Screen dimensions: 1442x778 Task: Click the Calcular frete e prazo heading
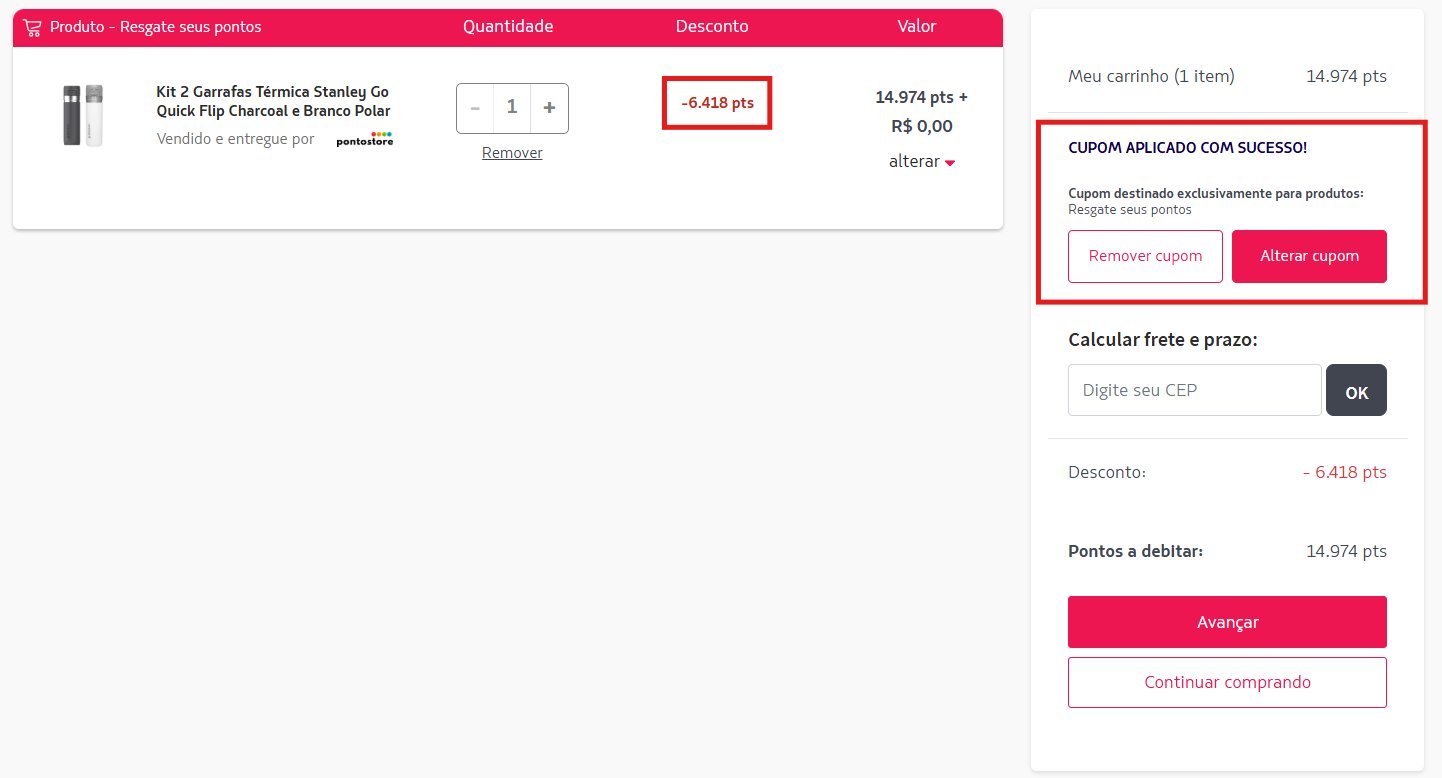(1162, 340)
